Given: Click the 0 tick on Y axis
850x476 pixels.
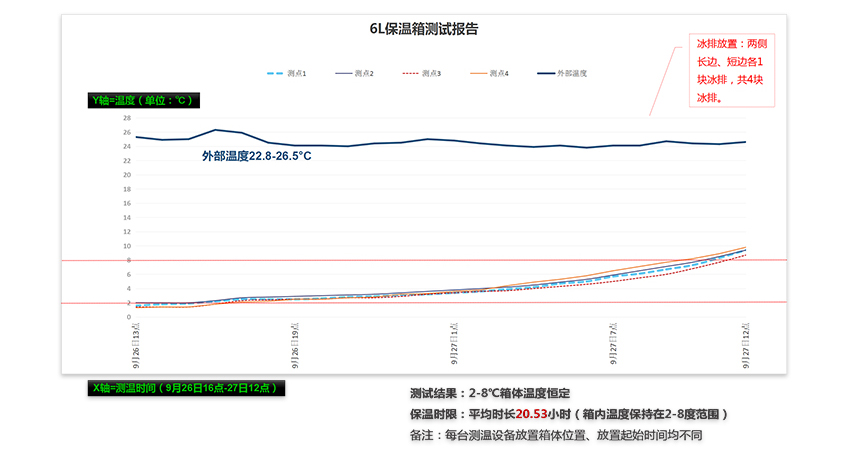Looking at the screenshot, I should pyautogui.click(x=129, y=317).
